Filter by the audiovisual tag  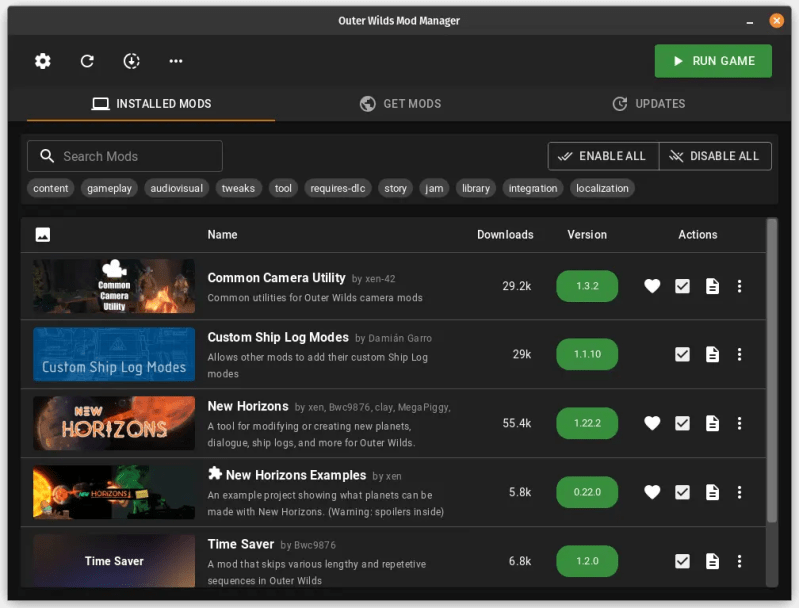pos(176,188)
